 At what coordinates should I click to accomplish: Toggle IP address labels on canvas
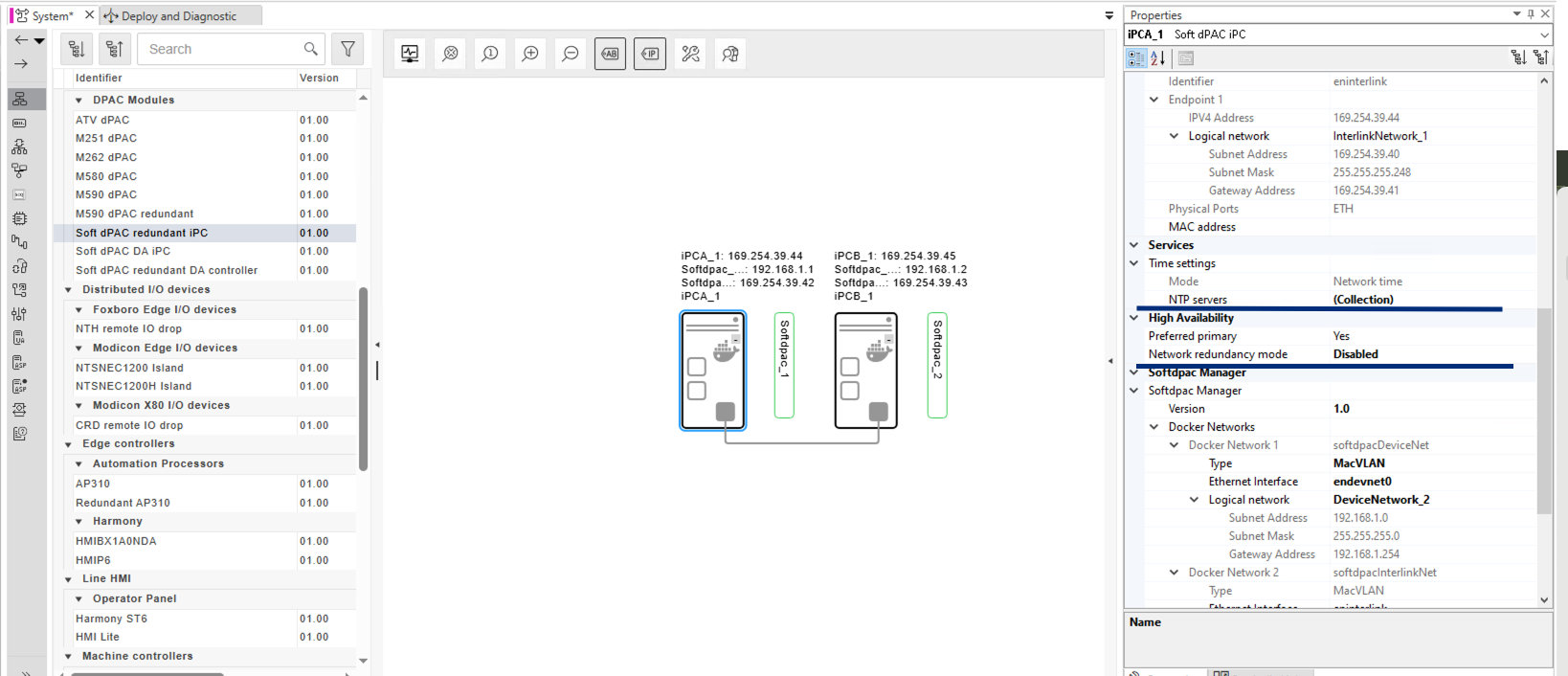[x=650, y=54]
